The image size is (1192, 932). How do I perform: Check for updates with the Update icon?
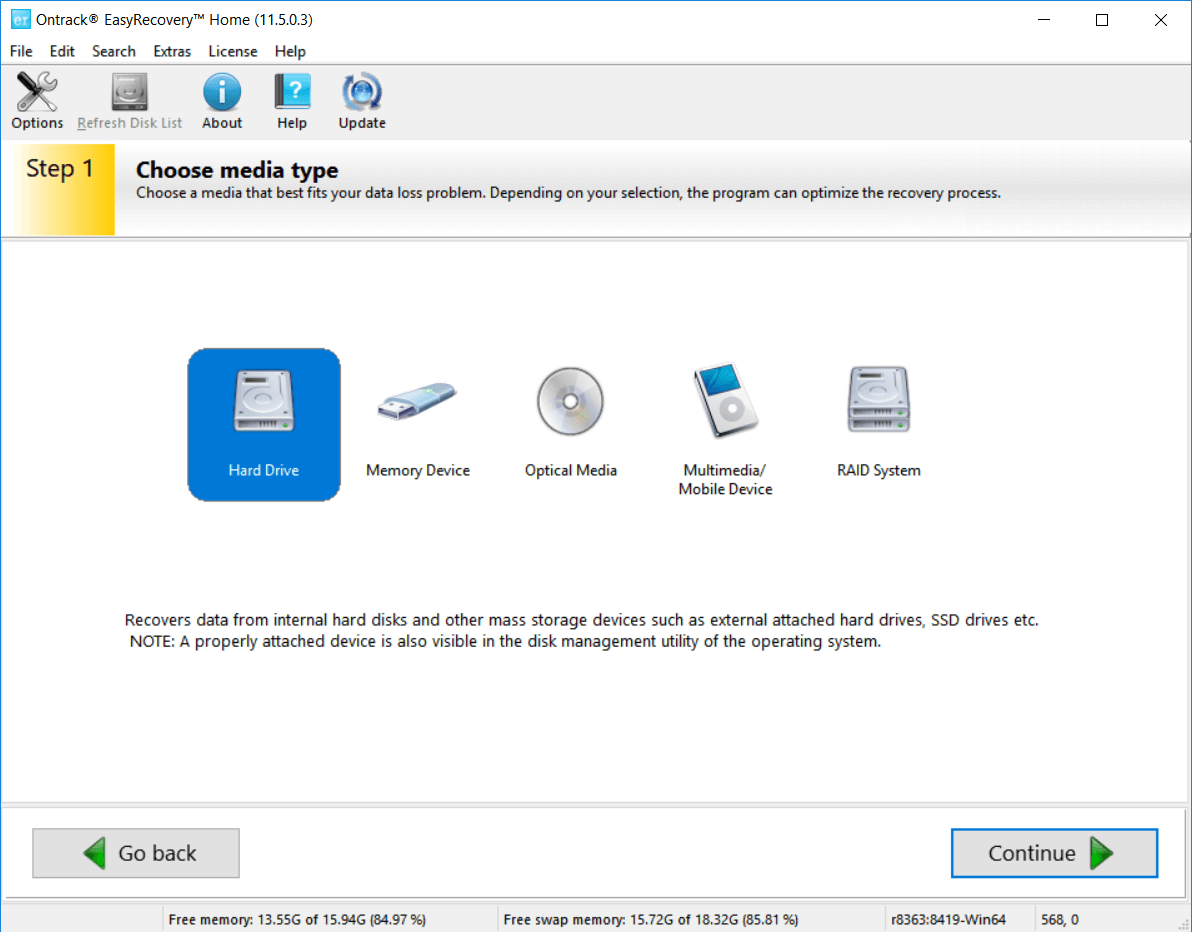point(361,100)
